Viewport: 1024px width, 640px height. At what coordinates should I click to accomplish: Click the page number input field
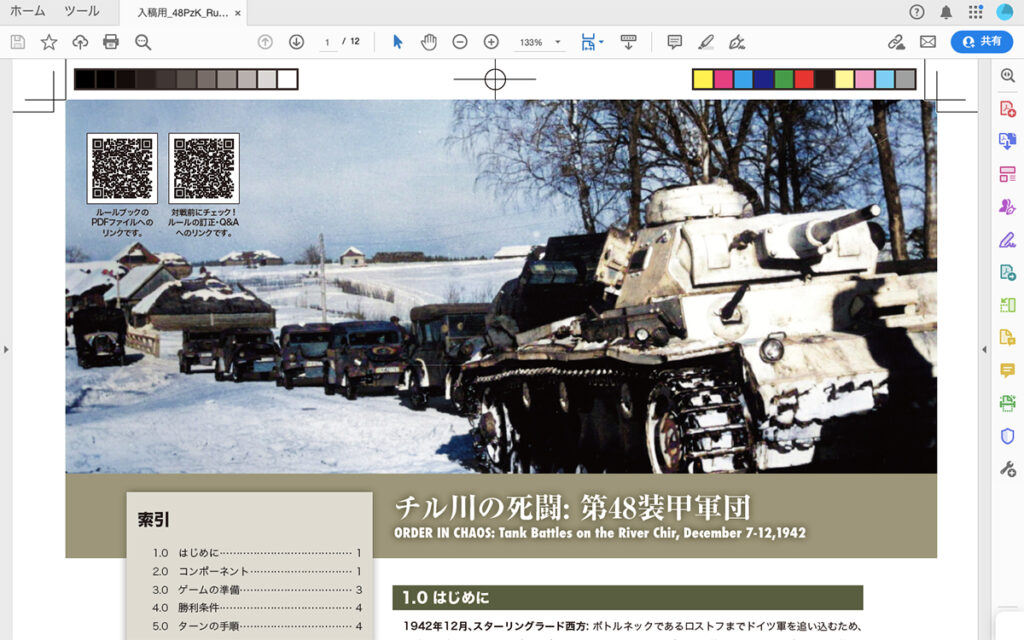click(x=327, y=42)
